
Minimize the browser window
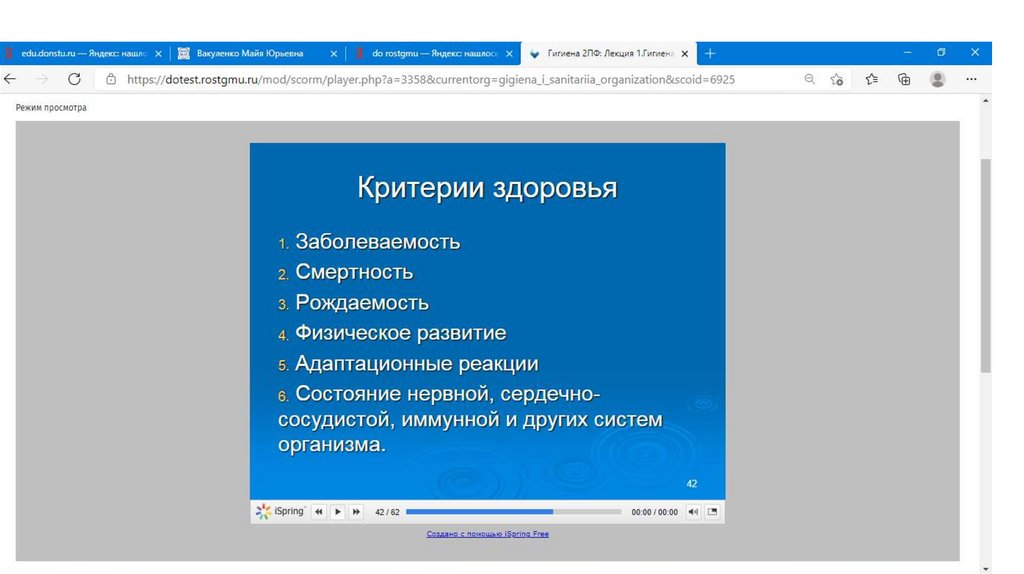click(x=907, y=52)
